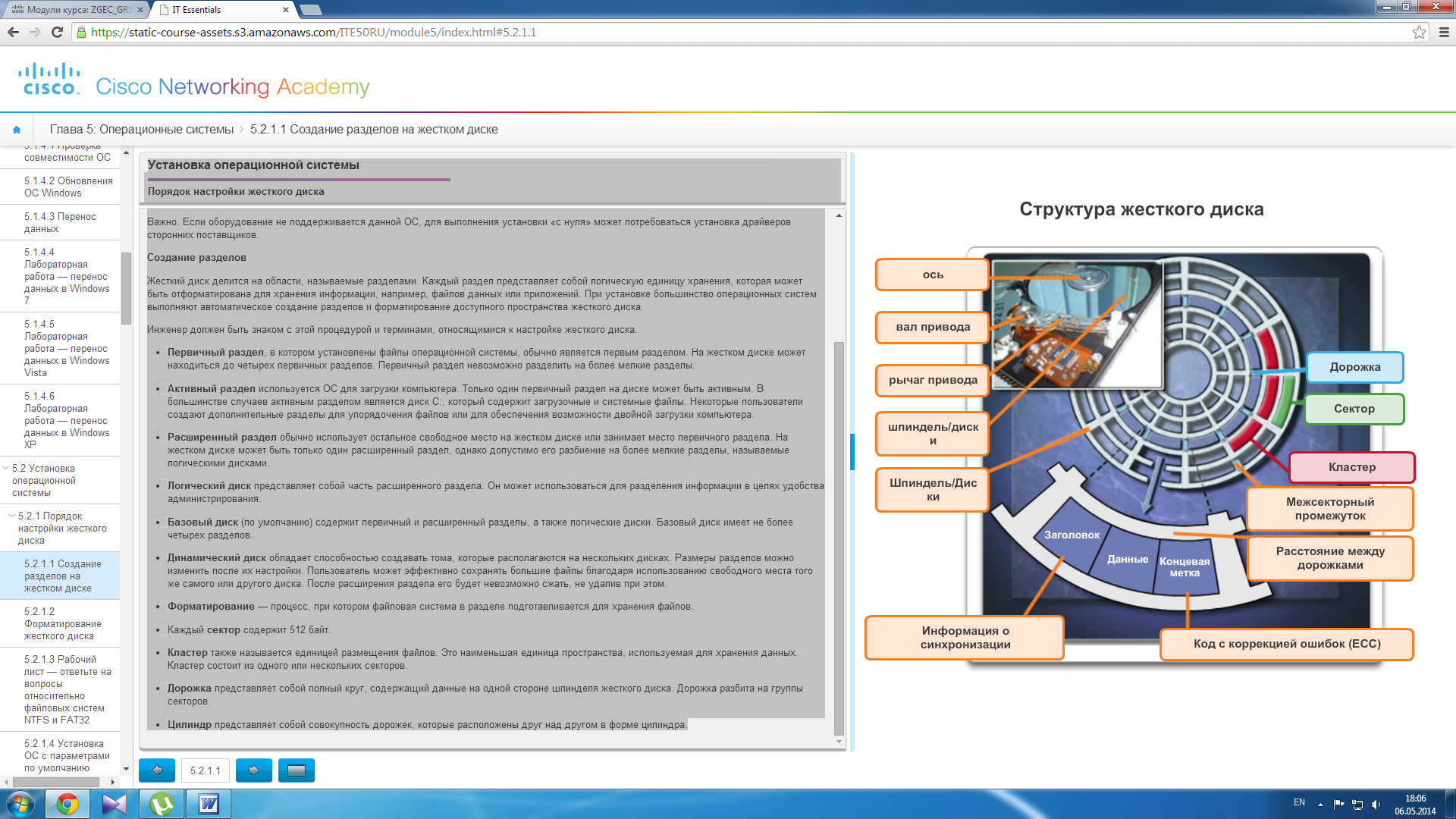Click Глава 5: Операционные системы breadcrumb
1456x819 pixels.
point(142,130)
